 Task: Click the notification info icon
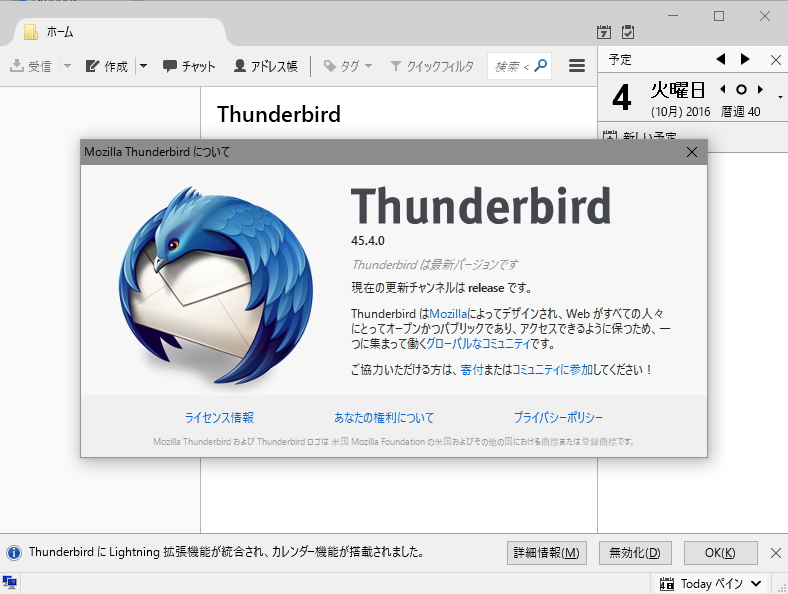click(x=14, y=553)
